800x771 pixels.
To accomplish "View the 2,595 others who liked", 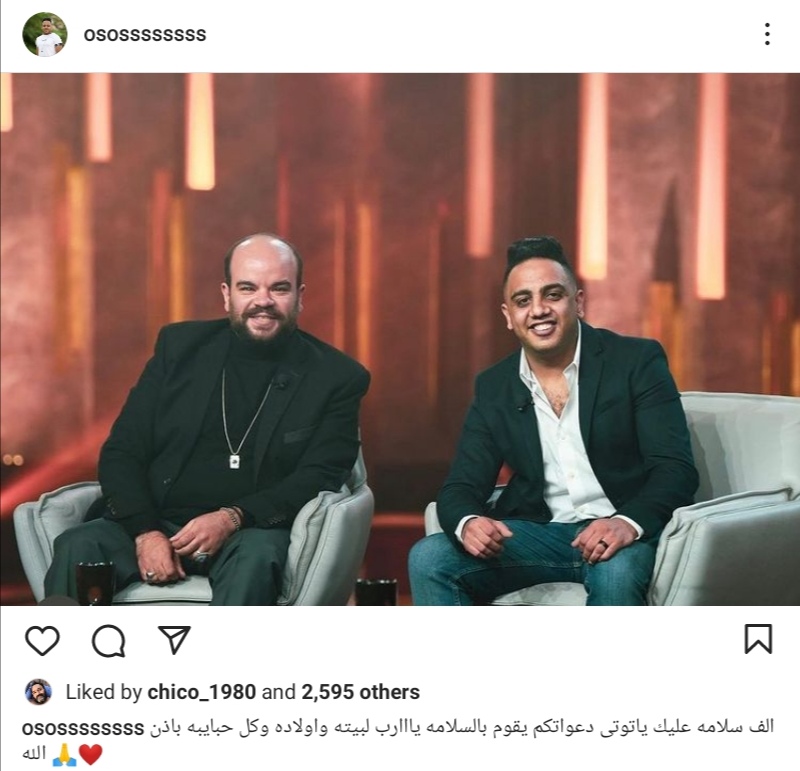I will pyautogui.click(x=360, y=692).
